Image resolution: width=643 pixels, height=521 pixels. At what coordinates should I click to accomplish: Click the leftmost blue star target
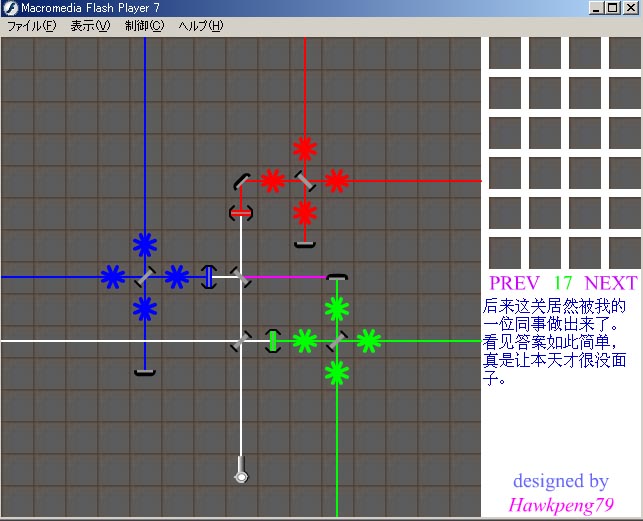[x=113, y=277]
